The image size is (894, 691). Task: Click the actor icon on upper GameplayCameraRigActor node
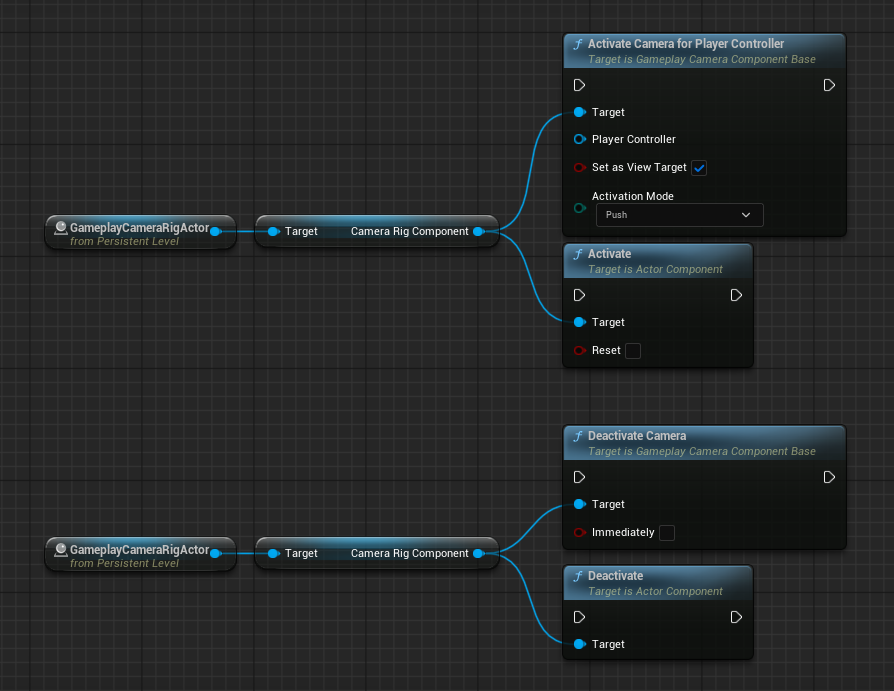click(x=60, y=228)
